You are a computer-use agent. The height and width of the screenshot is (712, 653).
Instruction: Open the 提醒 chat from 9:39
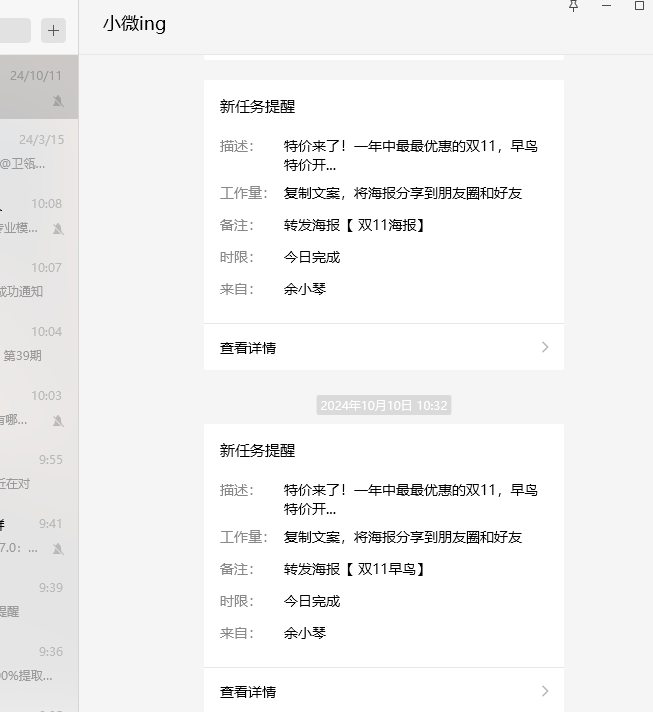click(38, 600)
